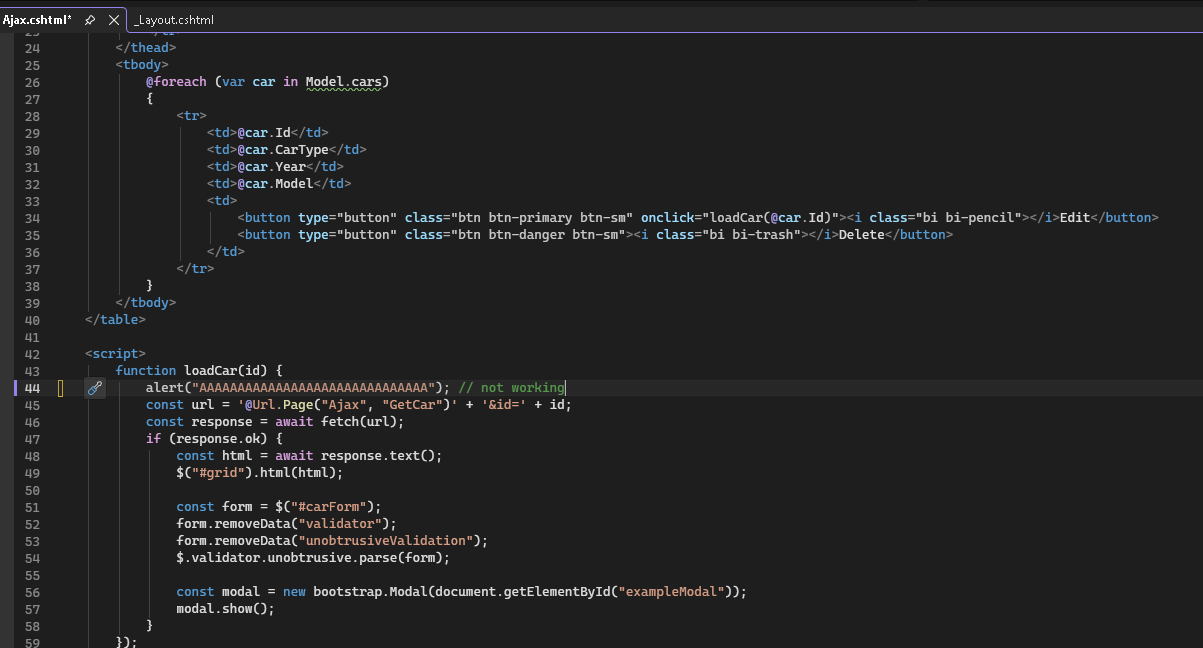Click the Delete label in the button markup

click(x=861, y=235)
